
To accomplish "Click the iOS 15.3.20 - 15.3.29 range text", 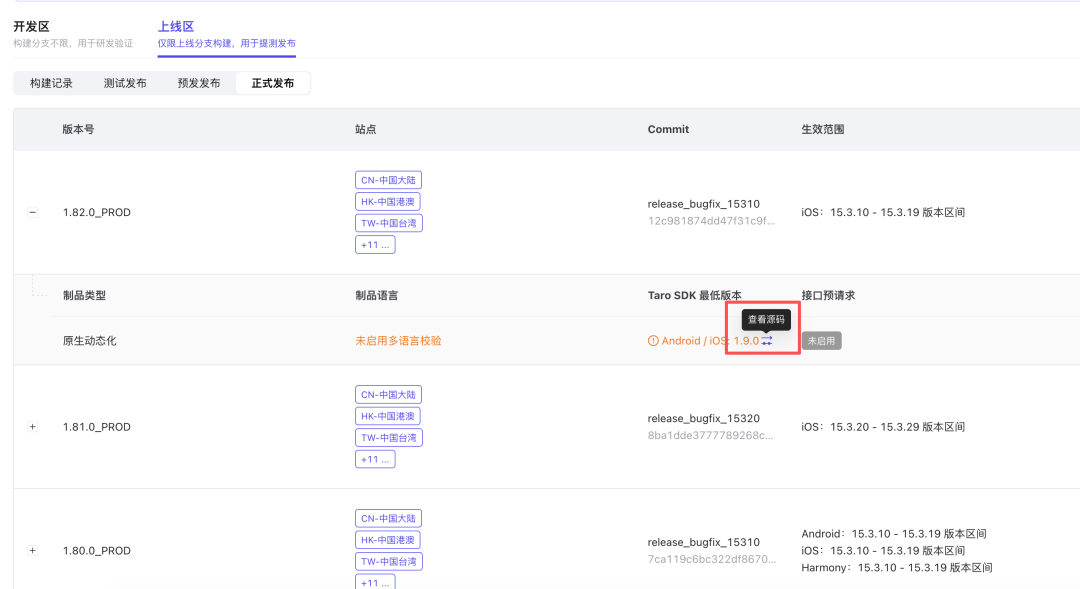I will coord(883,427).
